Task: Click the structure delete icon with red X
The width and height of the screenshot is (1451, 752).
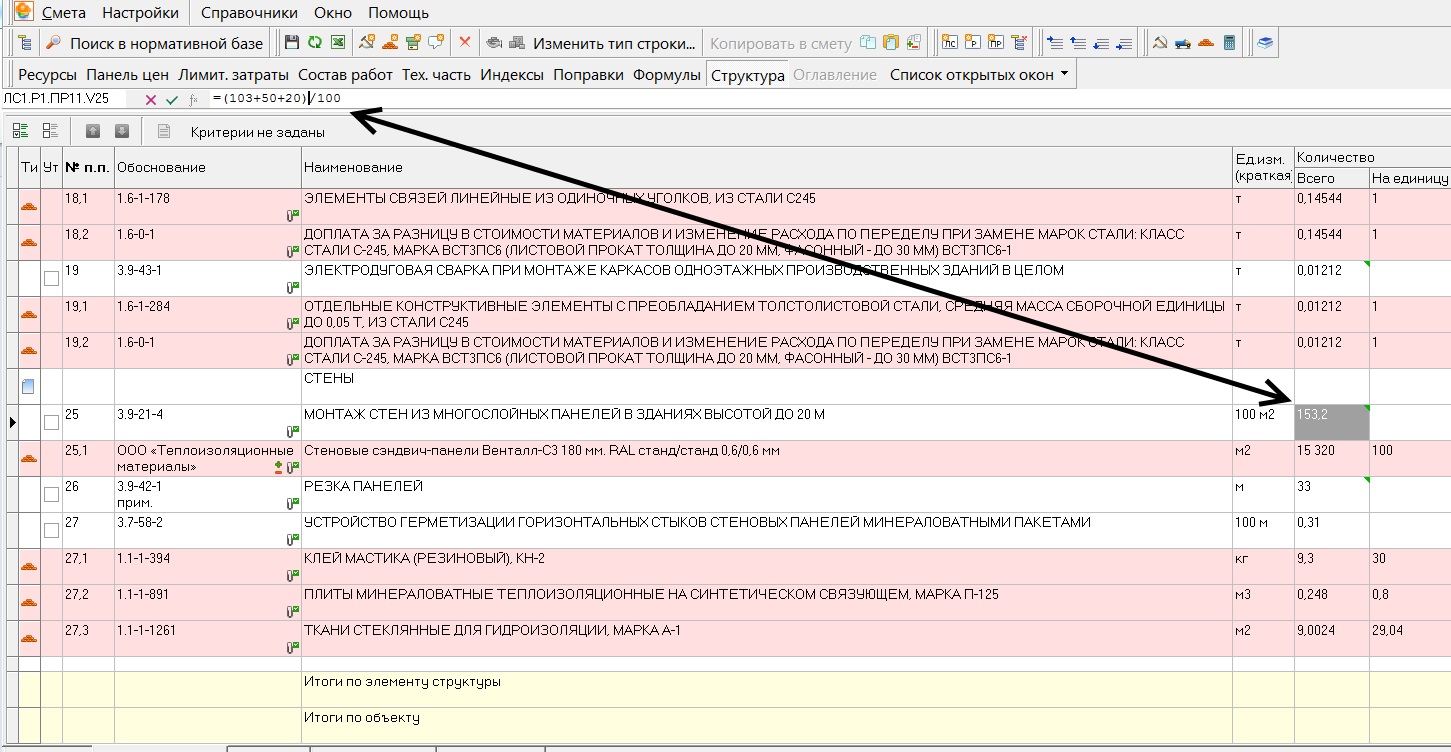Action: 1019,43
